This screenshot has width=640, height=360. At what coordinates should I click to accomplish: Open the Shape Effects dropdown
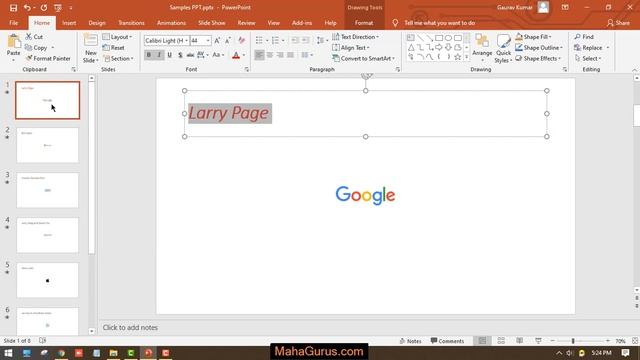[538, 58]
